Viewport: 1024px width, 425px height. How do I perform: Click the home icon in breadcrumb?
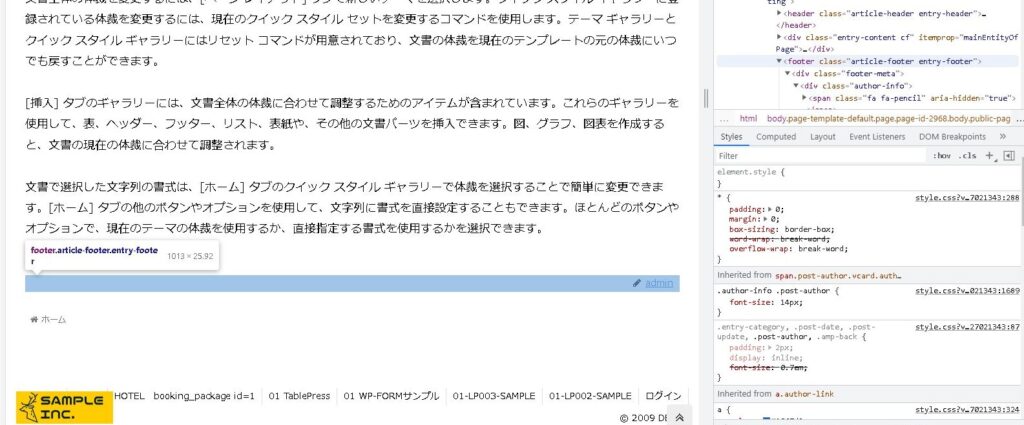(x=34, y=320)
